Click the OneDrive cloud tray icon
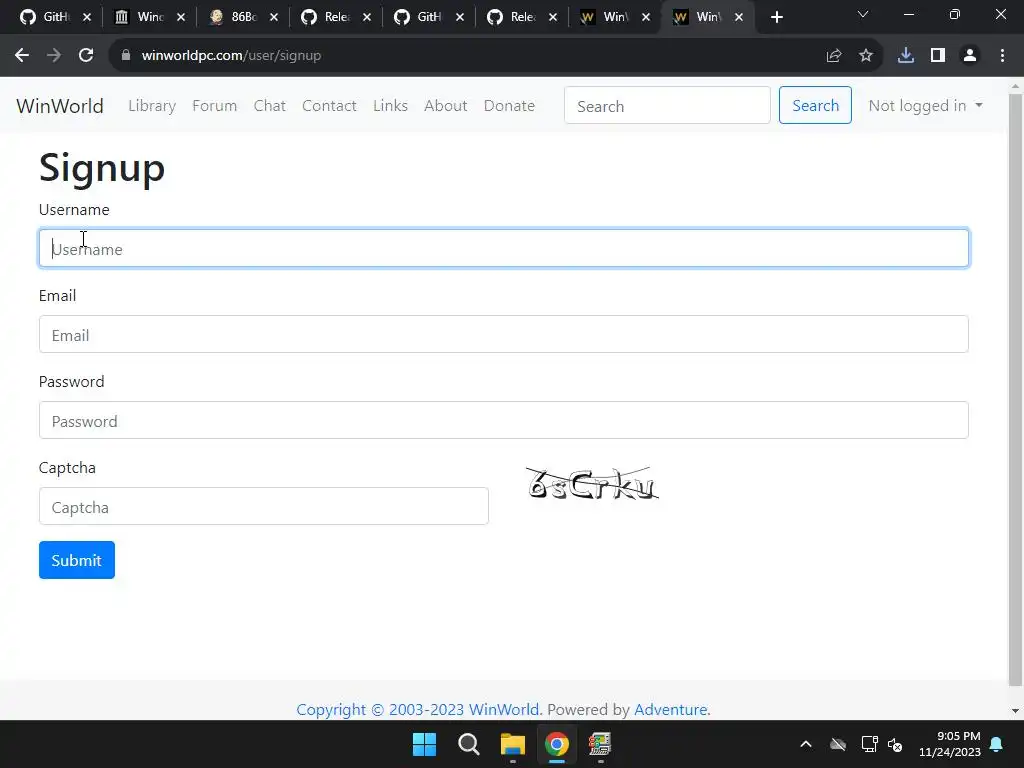The width and height of the screenshot is (1024, 768). (x=838, y=744)
